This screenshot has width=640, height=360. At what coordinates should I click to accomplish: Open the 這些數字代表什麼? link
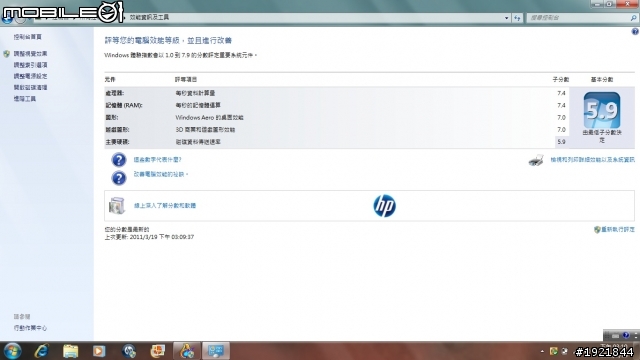pyautogui.click(x=158, y=160)
